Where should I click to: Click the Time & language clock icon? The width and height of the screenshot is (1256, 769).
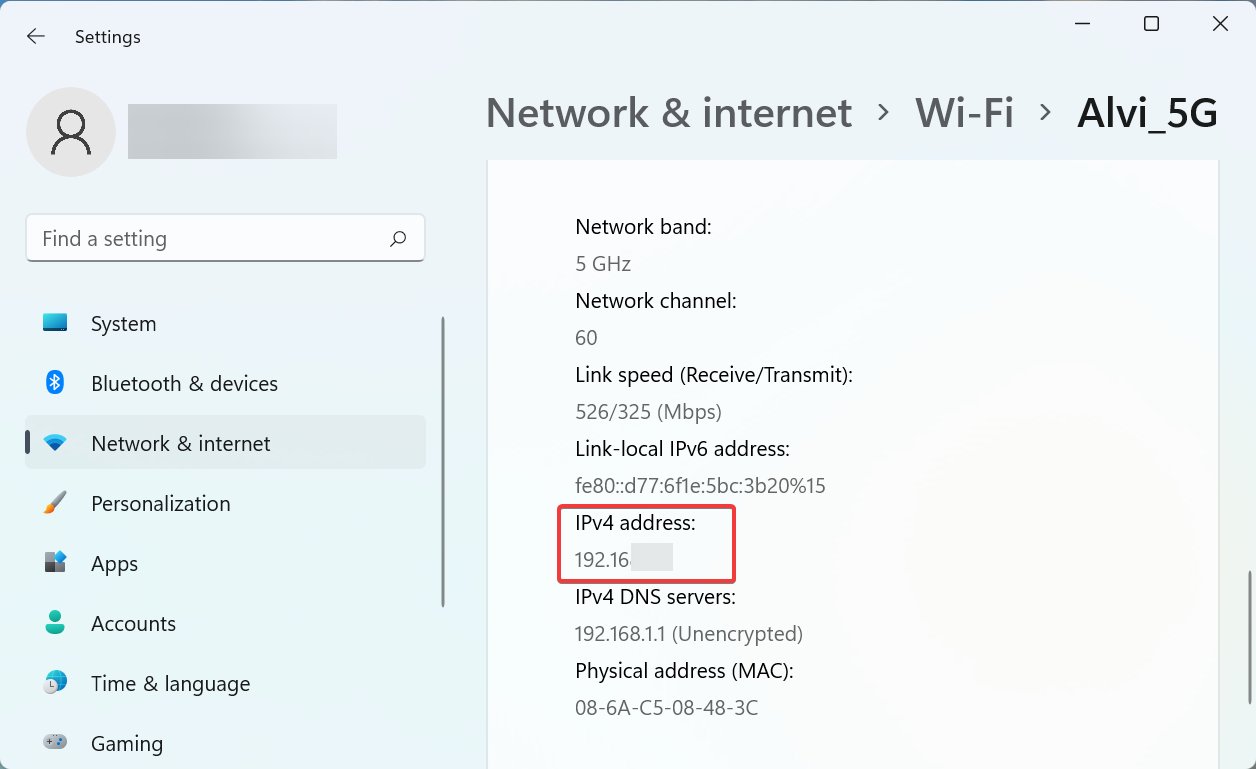tap(55, 683)
